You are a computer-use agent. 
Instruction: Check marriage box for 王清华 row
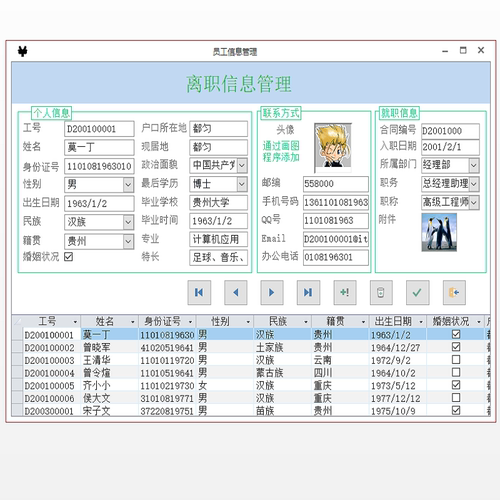point(456,359)
